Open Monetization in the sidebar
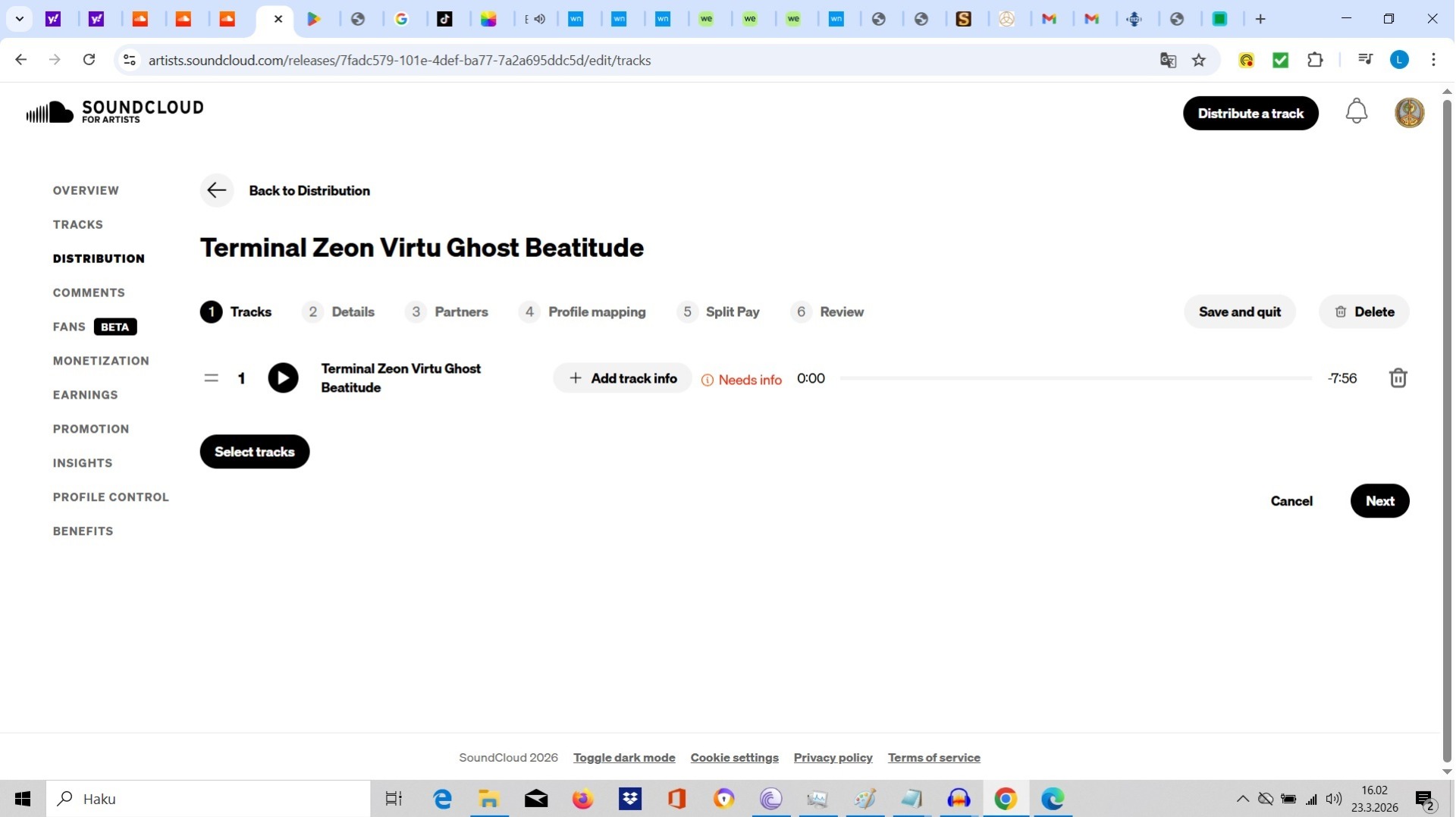The width and height of the screenshot is (1456, 817). (x=101, y=361)
